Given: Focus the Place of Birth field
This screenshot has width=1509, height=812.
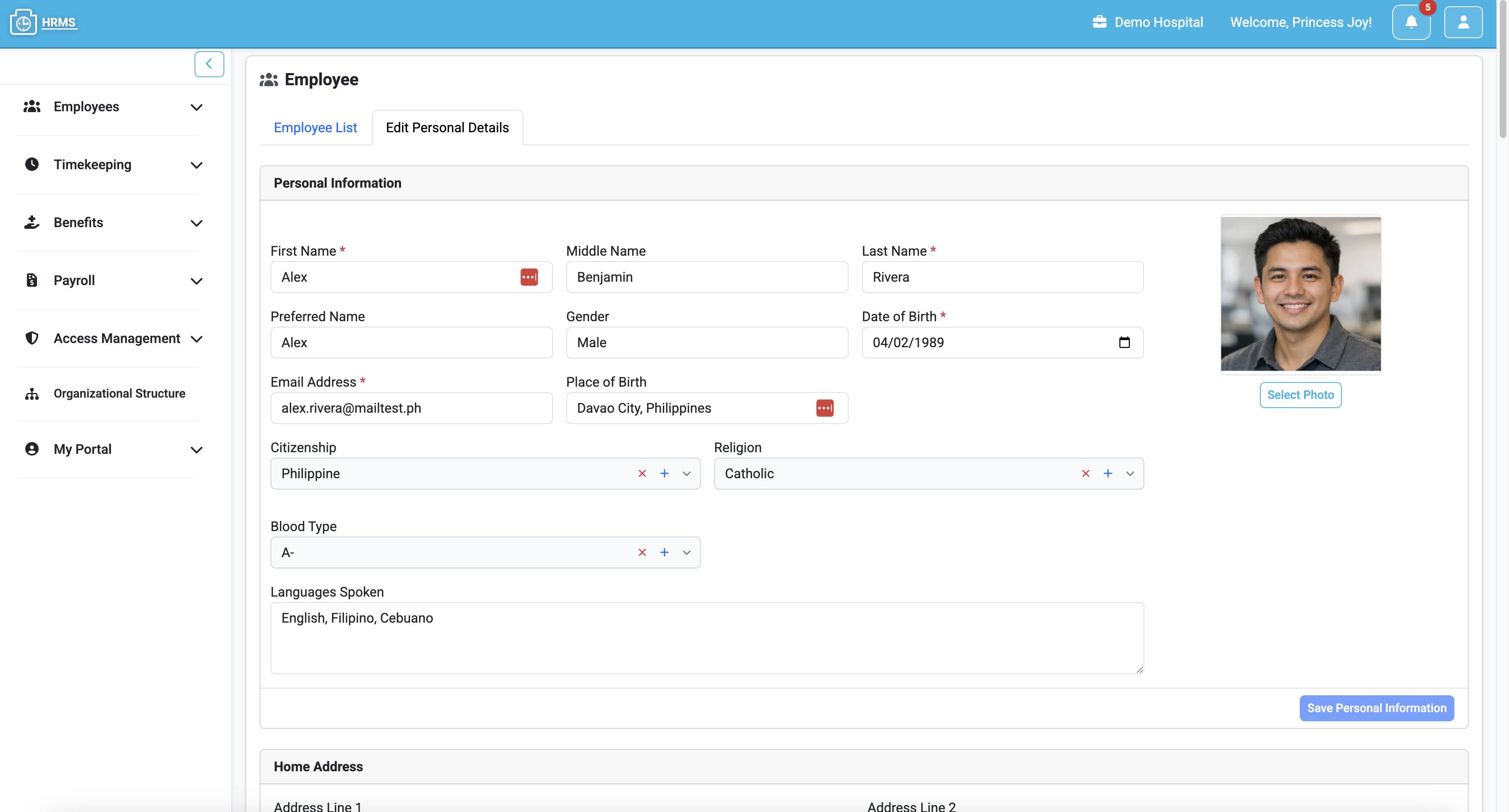Looking at the screenshot, I should point(707,408).
